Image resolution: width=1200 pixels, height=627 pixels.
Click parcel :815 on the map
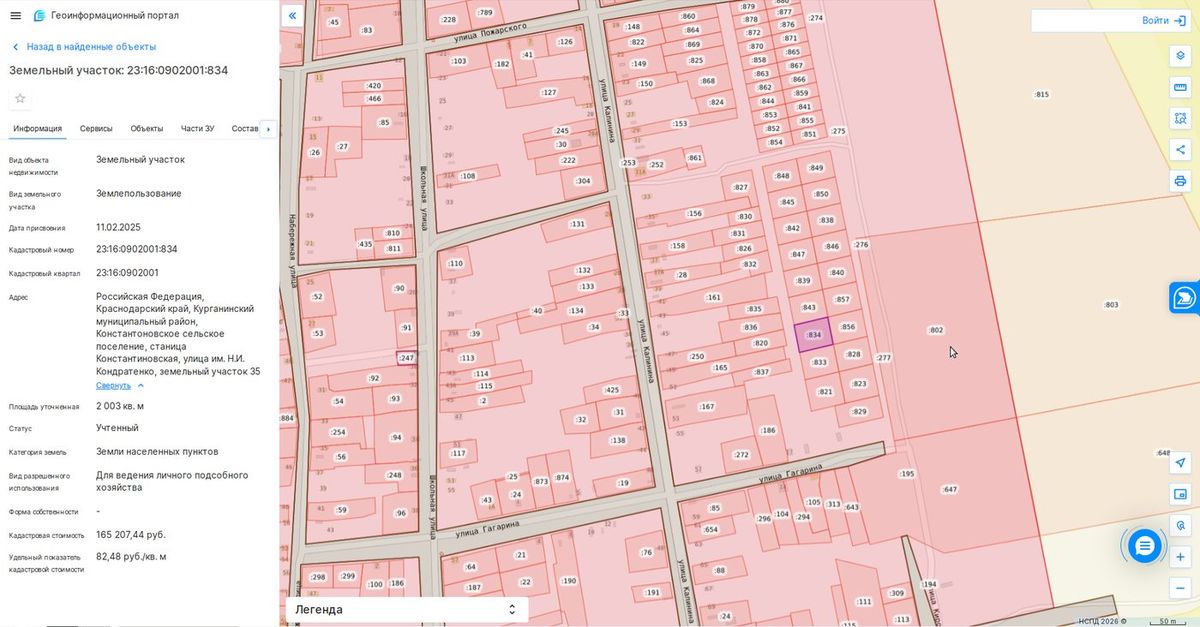(1041, 94)
